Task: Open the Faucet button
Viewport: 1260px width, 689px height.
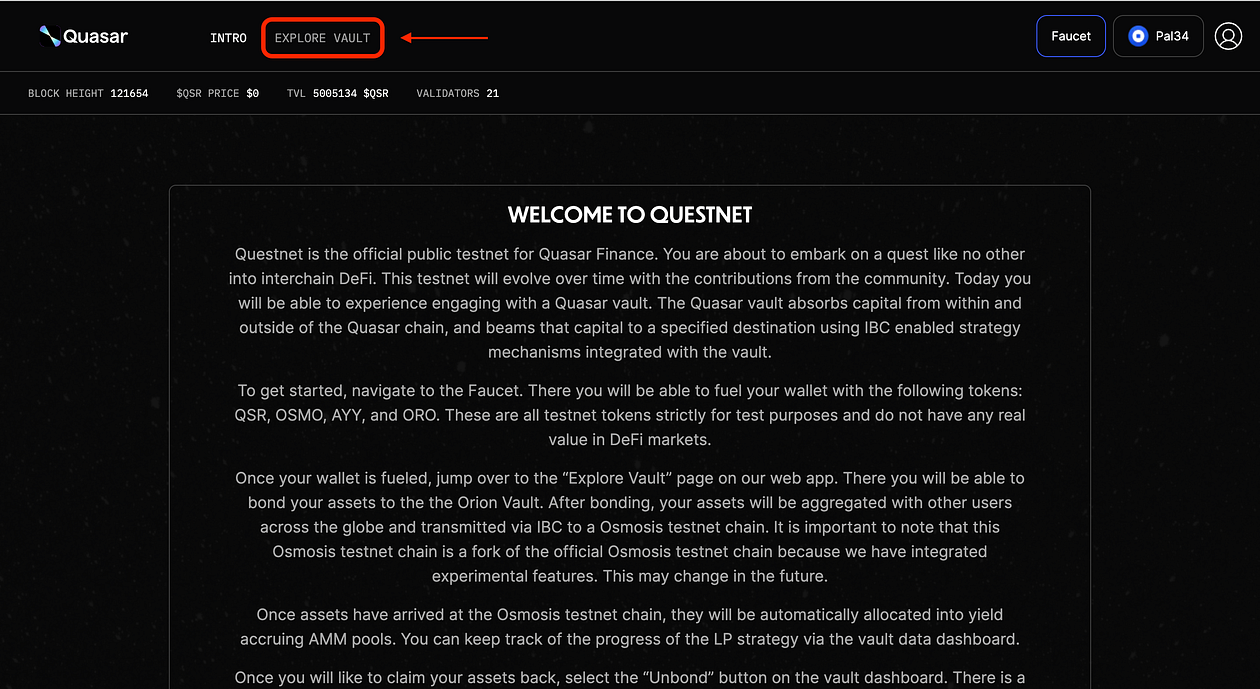Action: tap(1071, 36)
